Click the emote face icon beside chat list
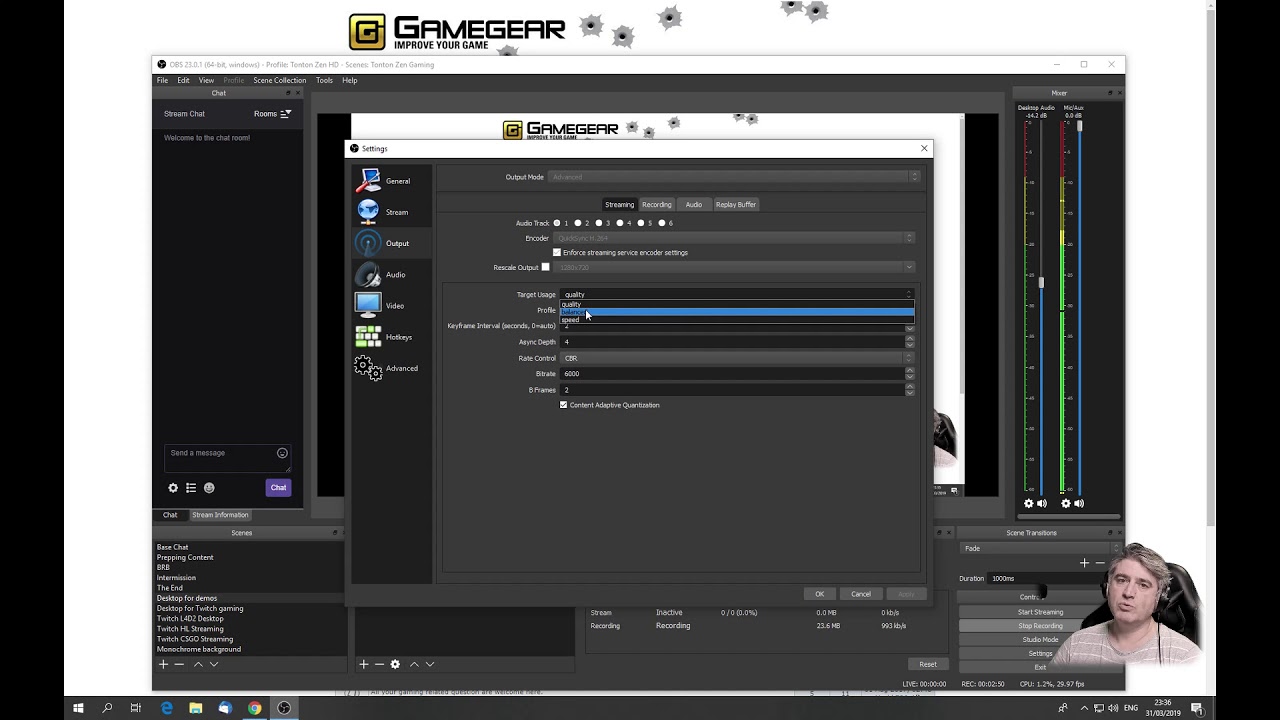Screen dimensions: 1280x720 (x=209, y=488)
